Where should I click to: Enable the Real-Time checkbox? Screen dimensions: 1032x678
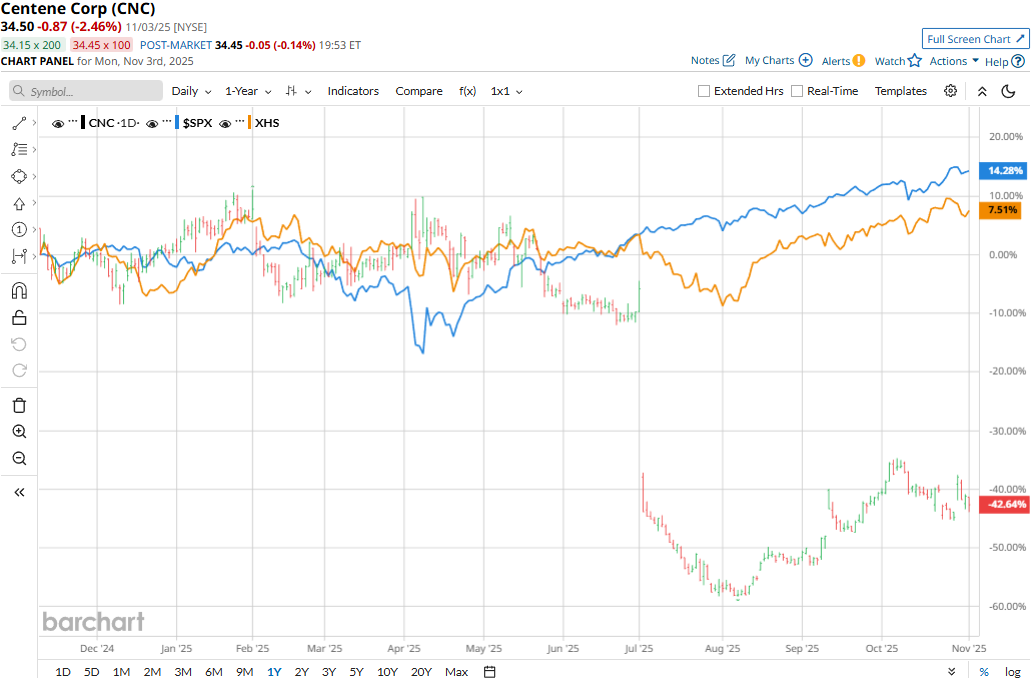click(797, 91)
